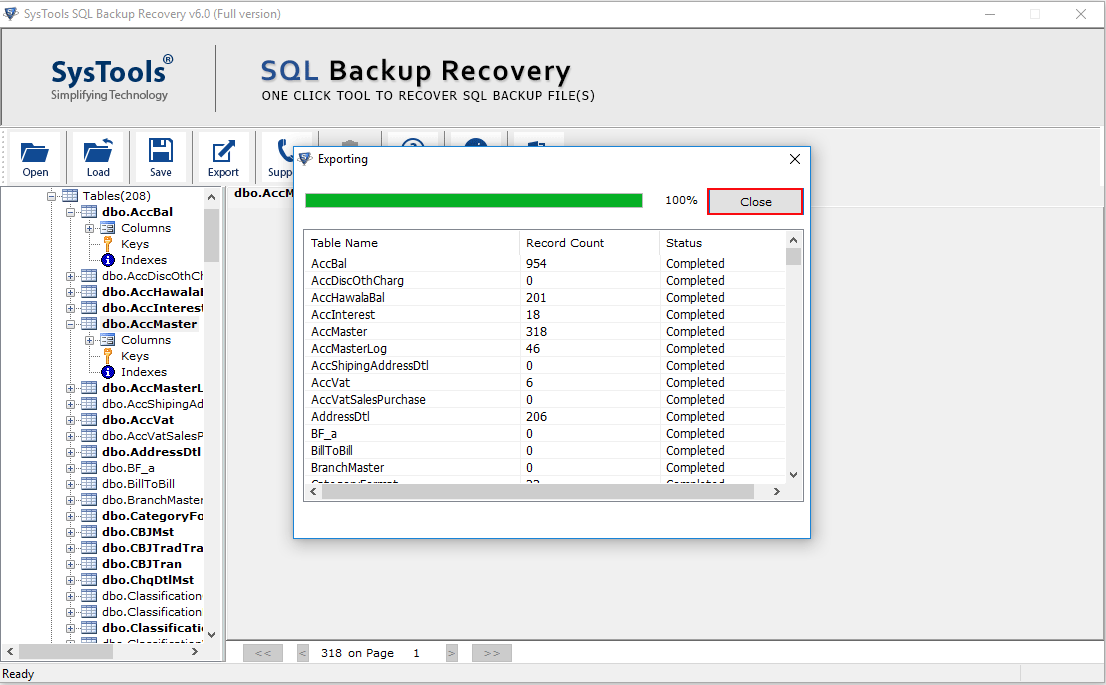Collapse the dbo.AccMaster table node
Screen dimensions: 1106x685
click(71, 325)
